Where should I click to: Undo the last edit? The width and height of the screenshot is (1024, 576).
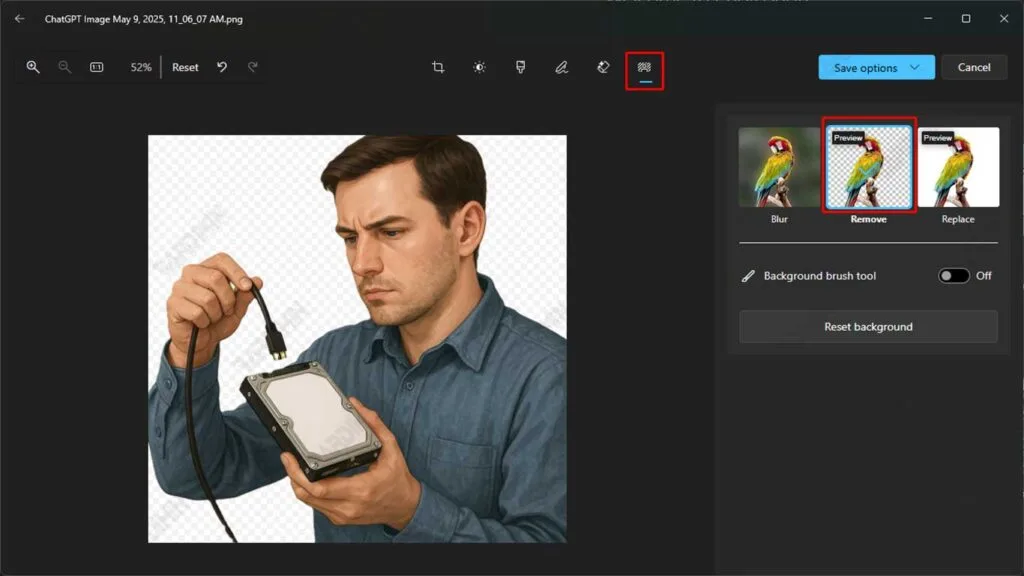(x=222, y=67)
